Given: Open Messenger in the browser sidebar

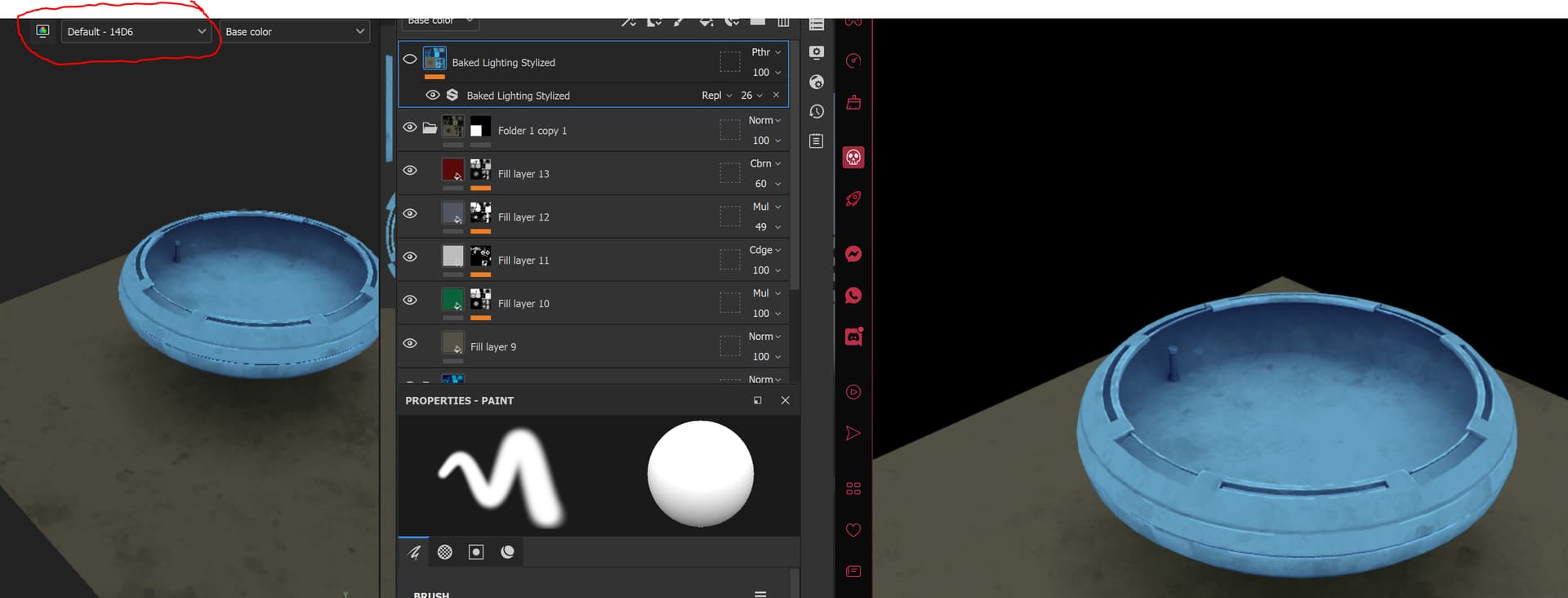Looking at the screenshot, I should click(x=853, y=254).
